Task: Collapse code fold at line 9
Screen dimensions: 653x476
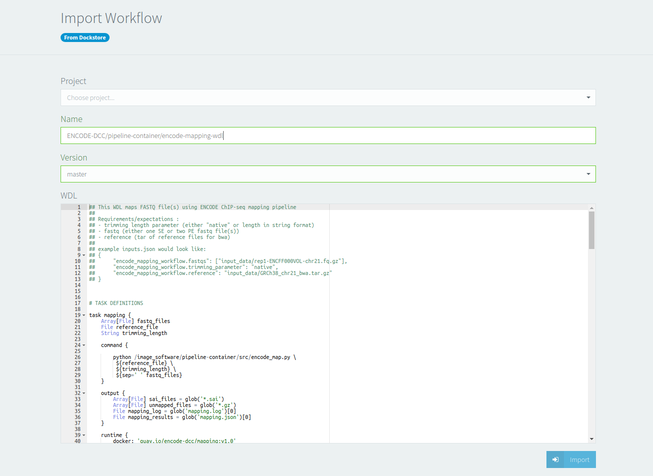Action: point(84,255)
